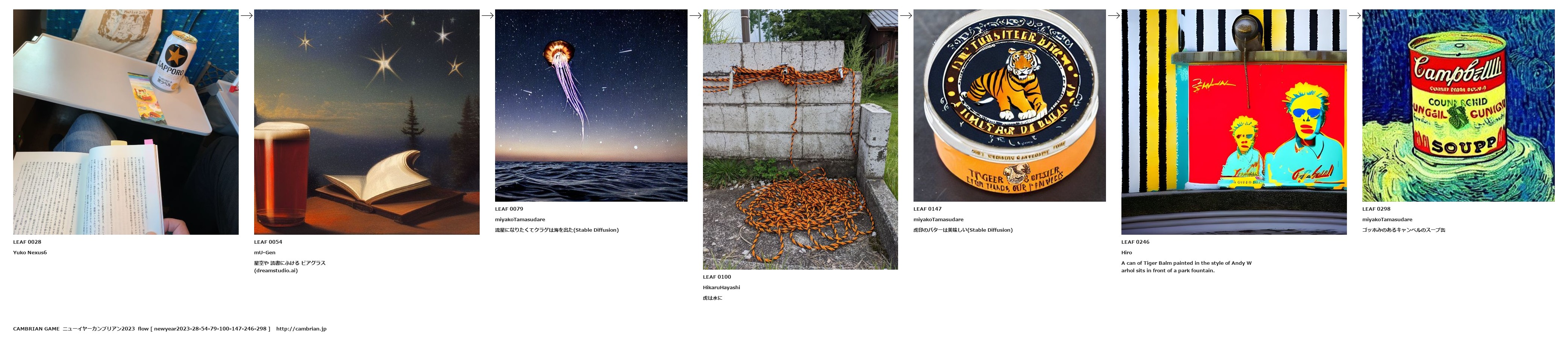Open the Campbell's soup can painting

(1459, 105)
